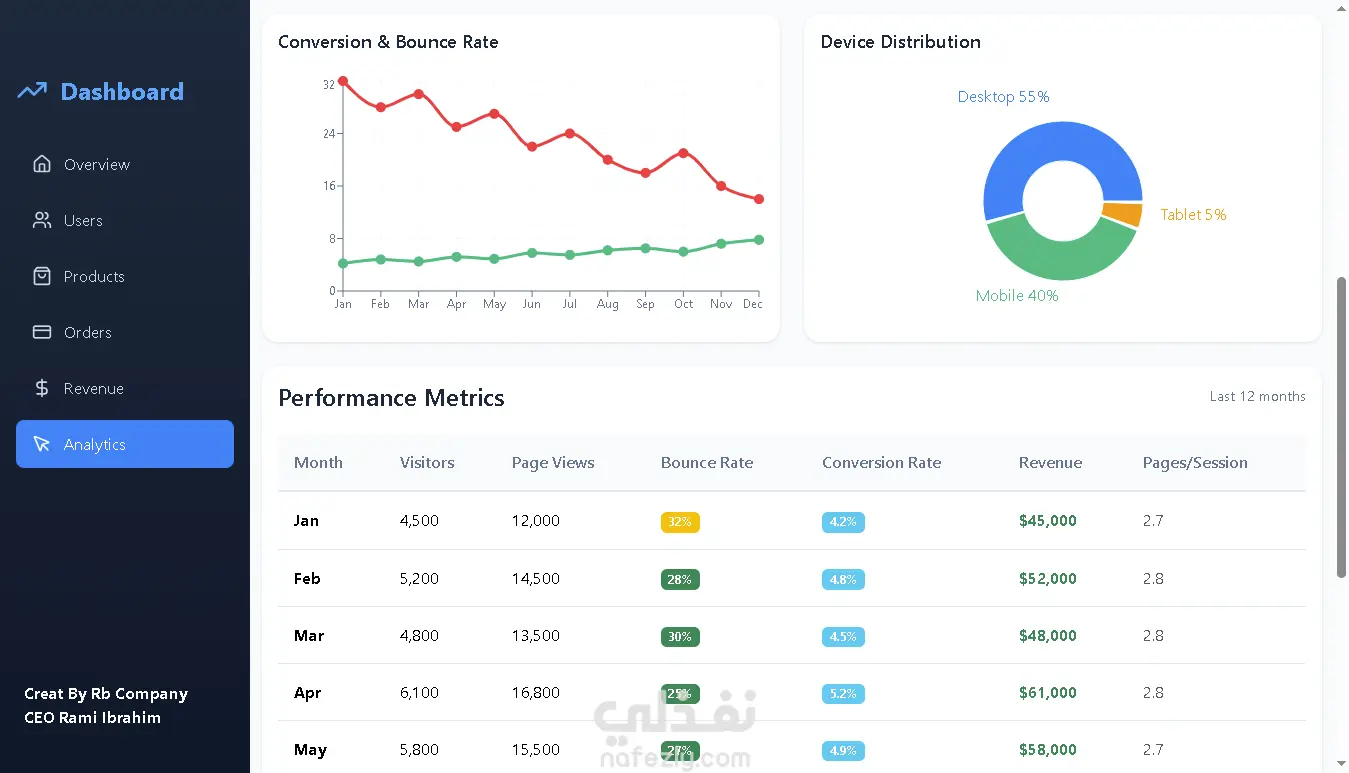Click the Visitors column header
Screen dimensions: 1349x773
point(427,463)
